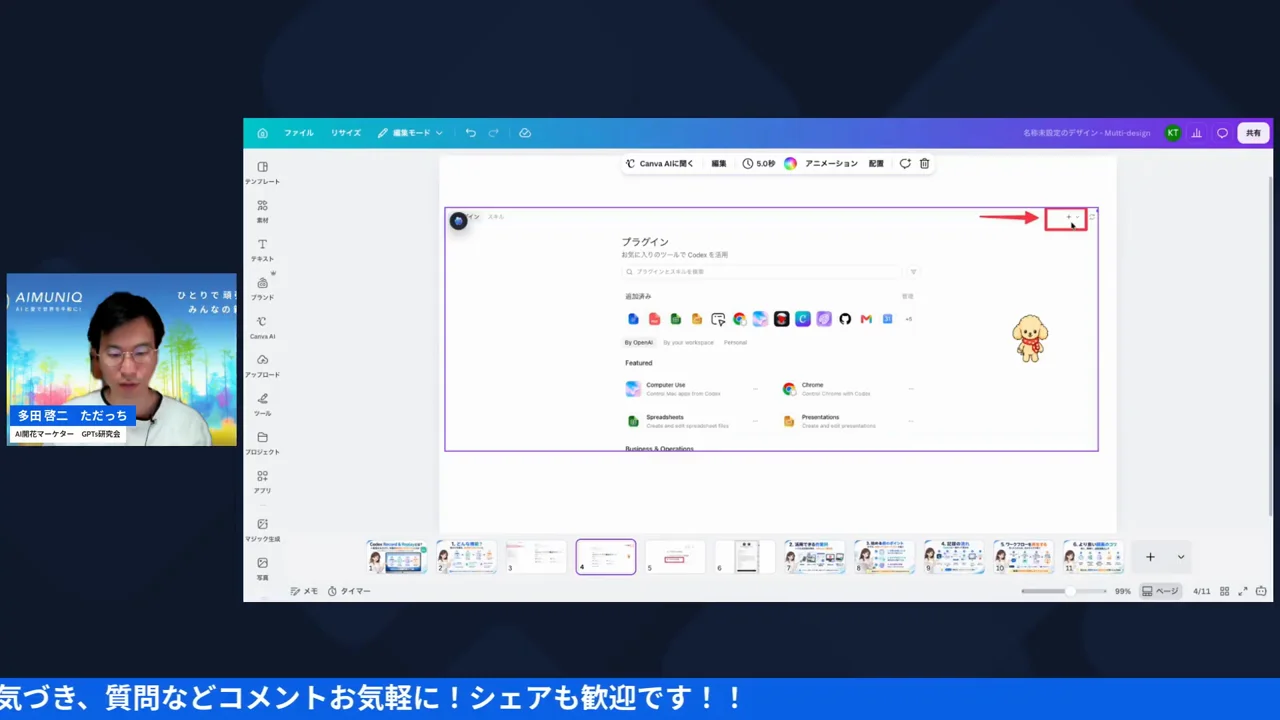The width and height of the screenshot is (1280, 720).
Task: Open the タイマー timer button
Action: [x=349, y=591]
